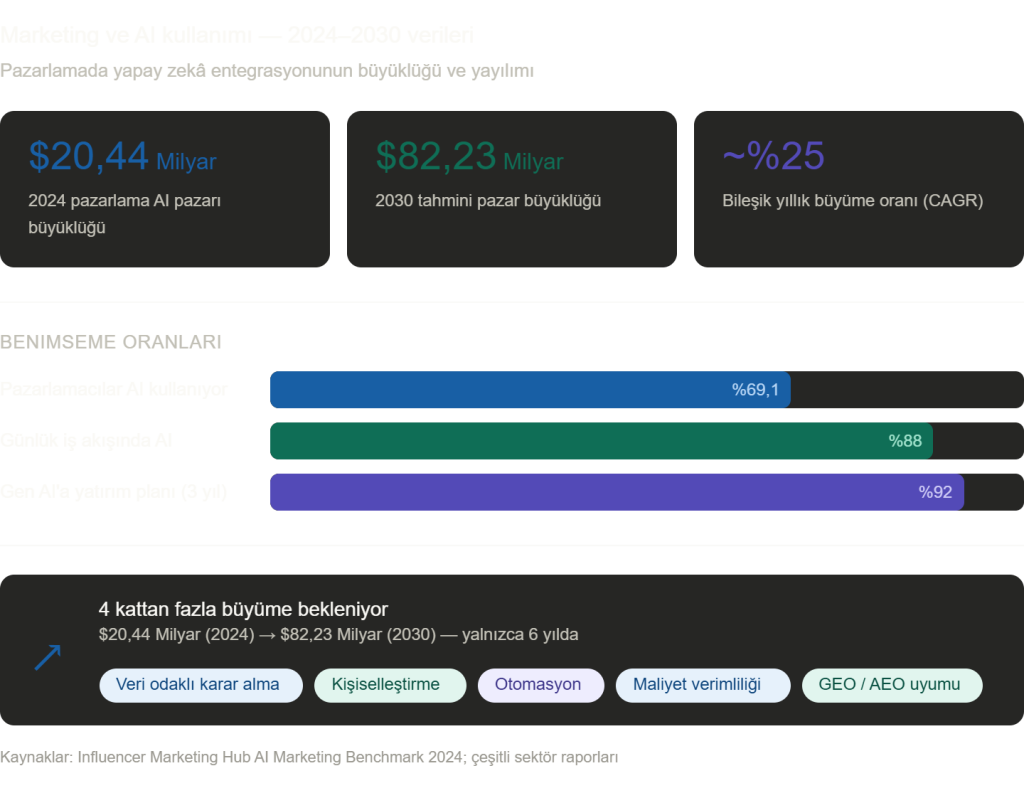Click '4 kattan fazla büyüme bekleniyor' heading

pyautogui.click(x=243, y=609)
